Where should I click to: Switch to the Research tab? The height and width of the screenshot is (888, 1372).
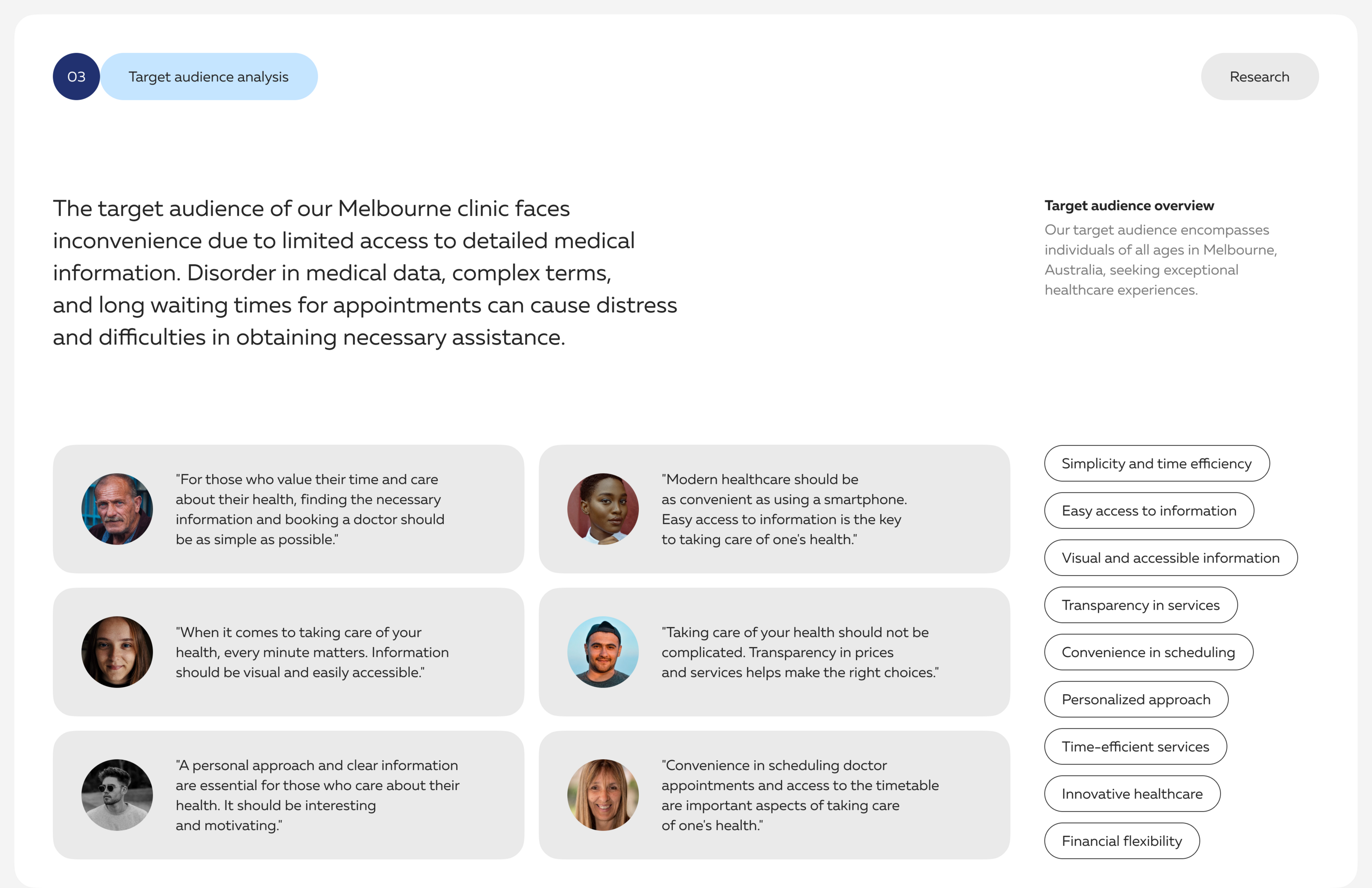tap(1259, 76)
